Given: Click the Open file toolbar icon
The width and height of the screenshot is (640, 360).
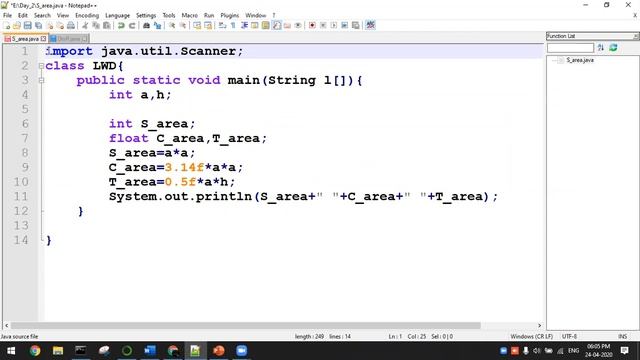Looking at the screenshot, I should tap(17, 25).
